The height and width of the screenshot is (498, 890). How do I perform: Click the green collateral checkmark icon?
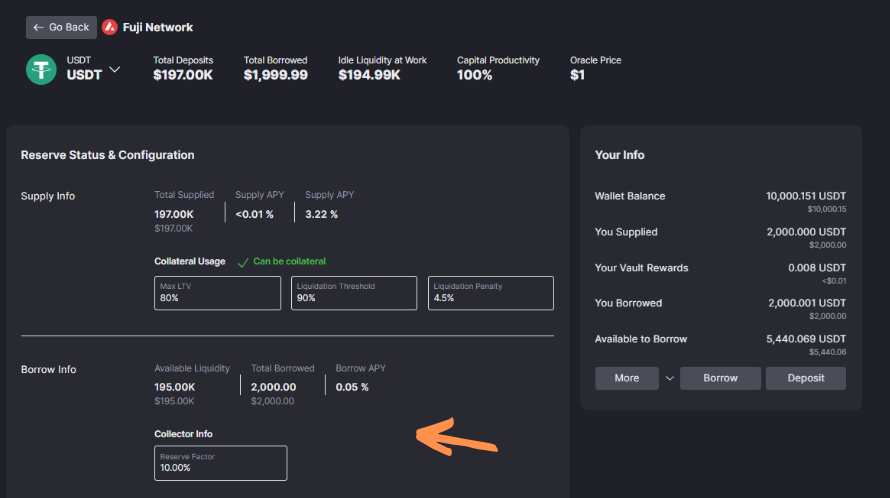243,262
